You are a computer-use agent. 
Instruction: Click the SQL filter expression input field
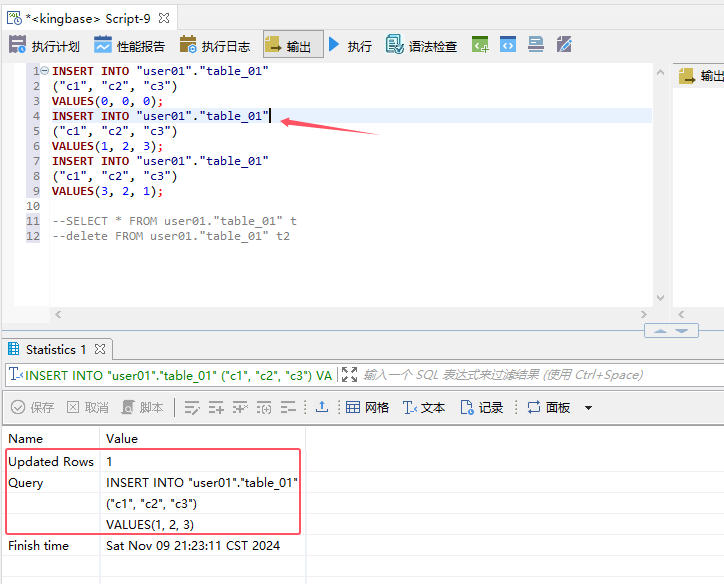coord(500,375)
